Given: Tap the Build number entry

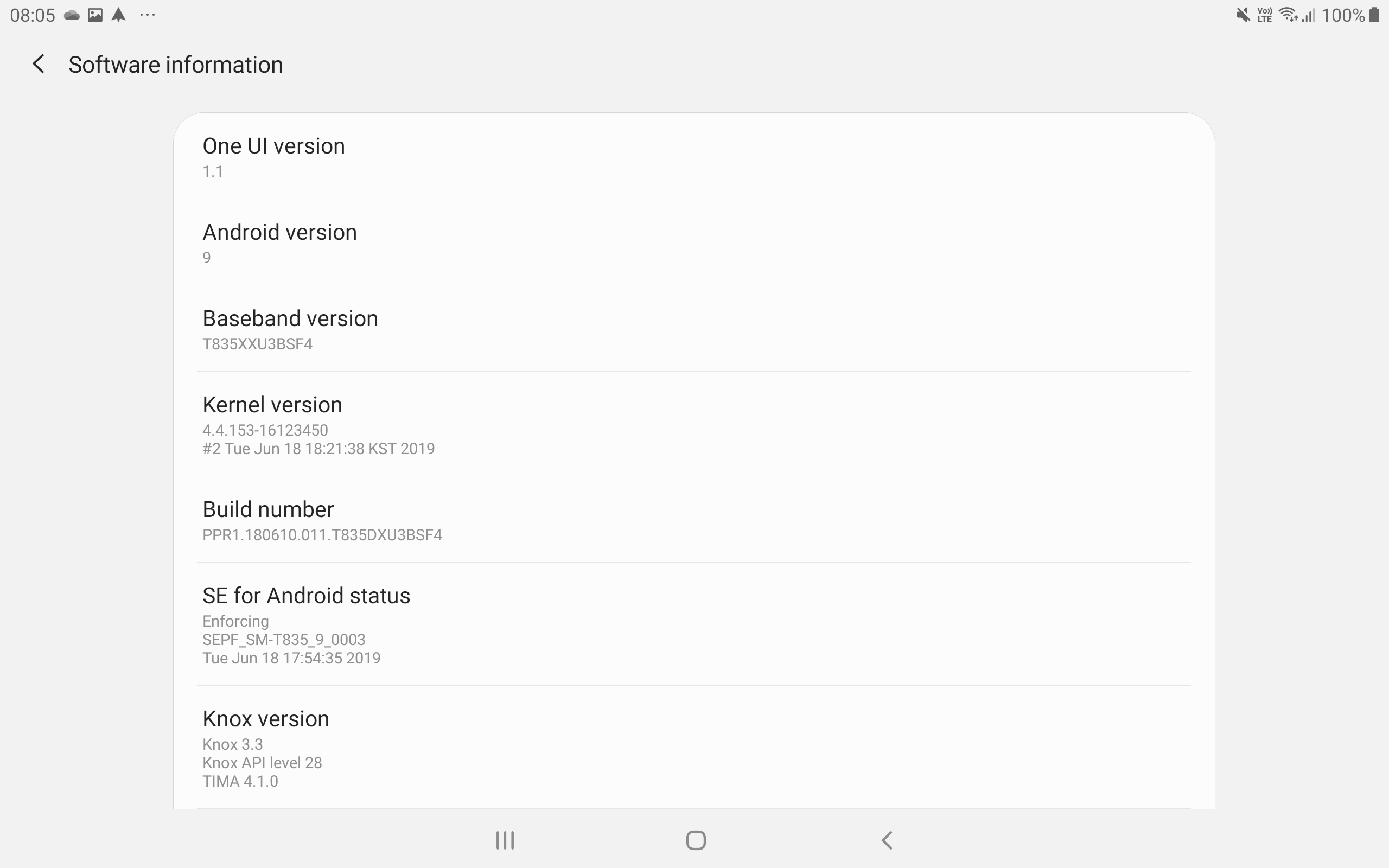Looking at the screenshot, I should coord(694,519).
